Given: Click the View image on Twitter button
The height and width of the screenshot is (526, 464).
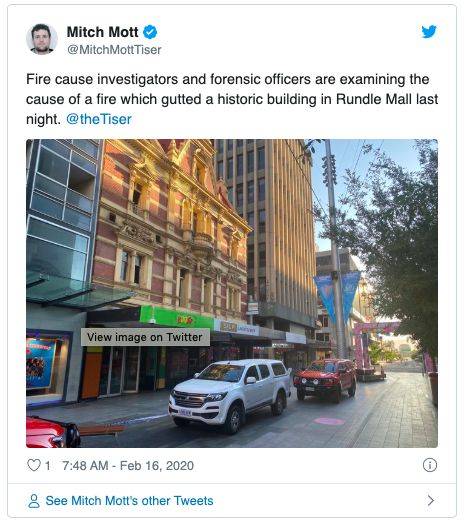Looking at the screenshot, I should [x=145, y=337].
